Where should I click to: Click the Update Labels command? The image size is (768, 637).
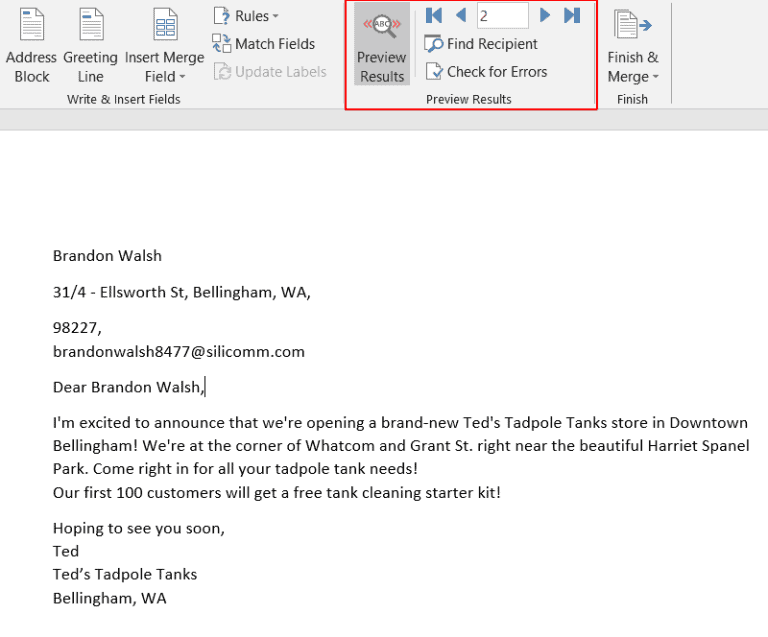click(x=268, y=72)
